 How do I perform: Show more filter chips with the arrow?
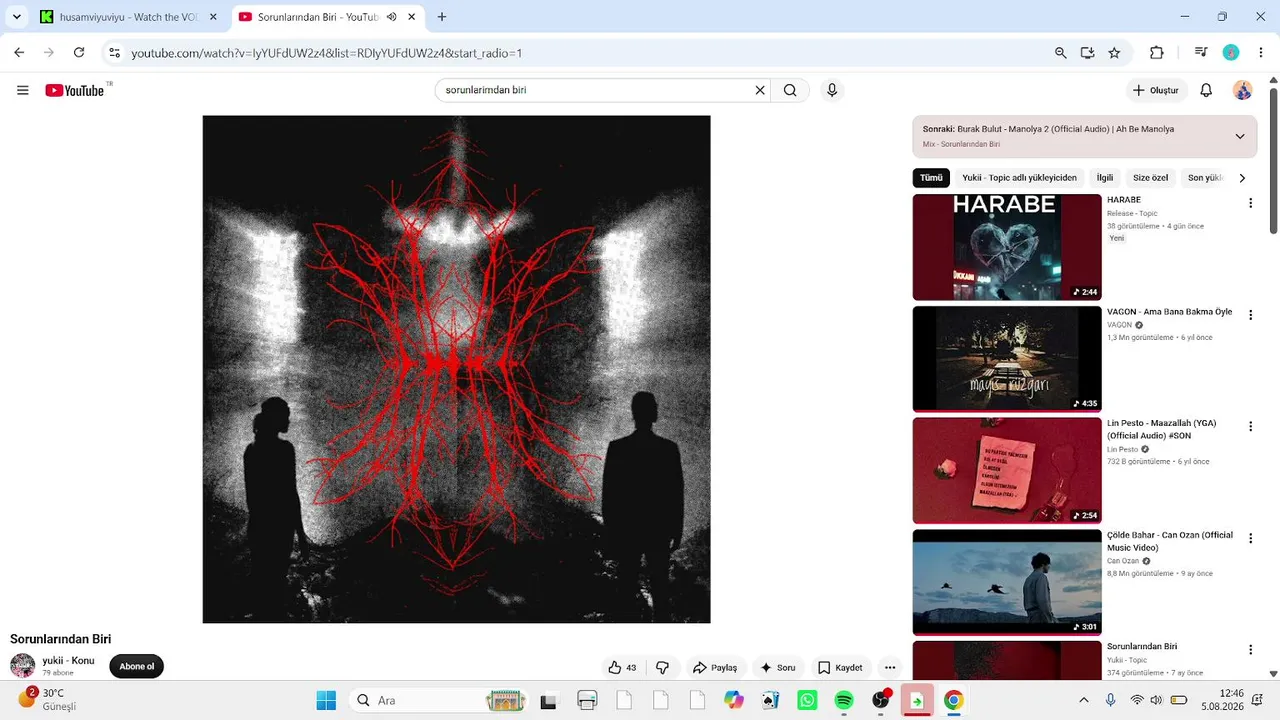coord(1242,178)
